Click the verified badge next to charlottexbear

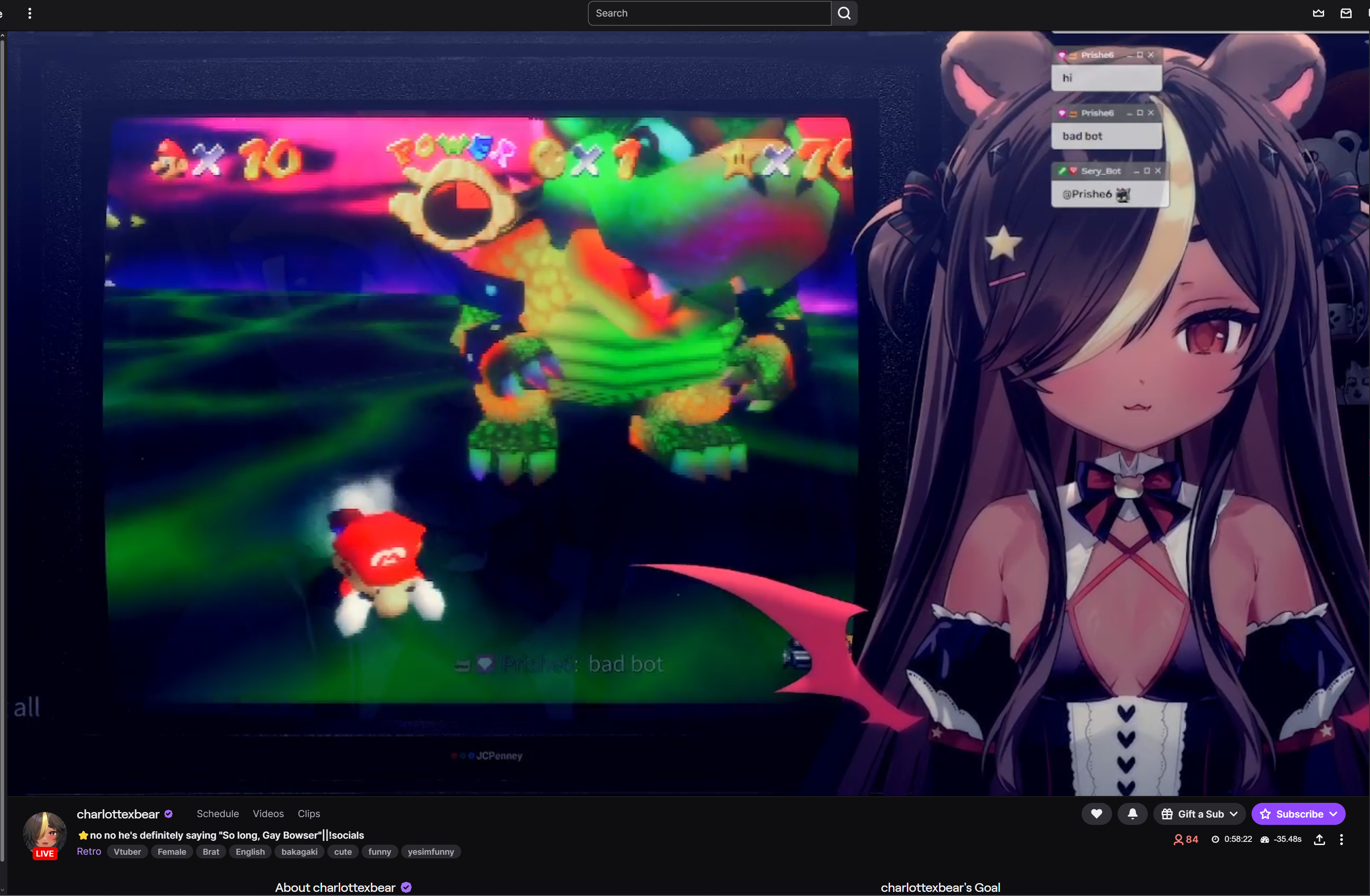click(168, 814)
